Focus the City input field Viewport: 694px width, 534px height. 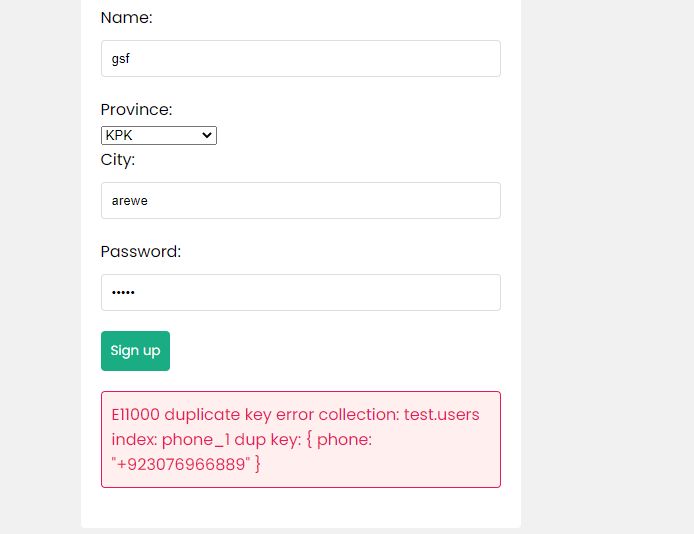pos(300,201)
